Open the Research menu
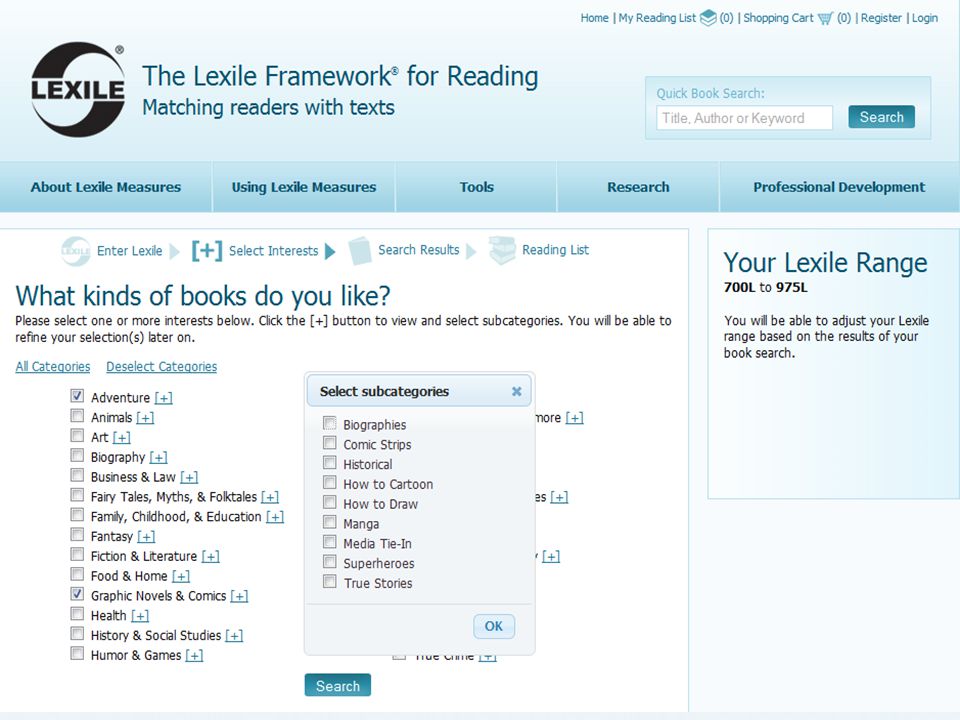The image size is (960, 720). tap(638, 187)
